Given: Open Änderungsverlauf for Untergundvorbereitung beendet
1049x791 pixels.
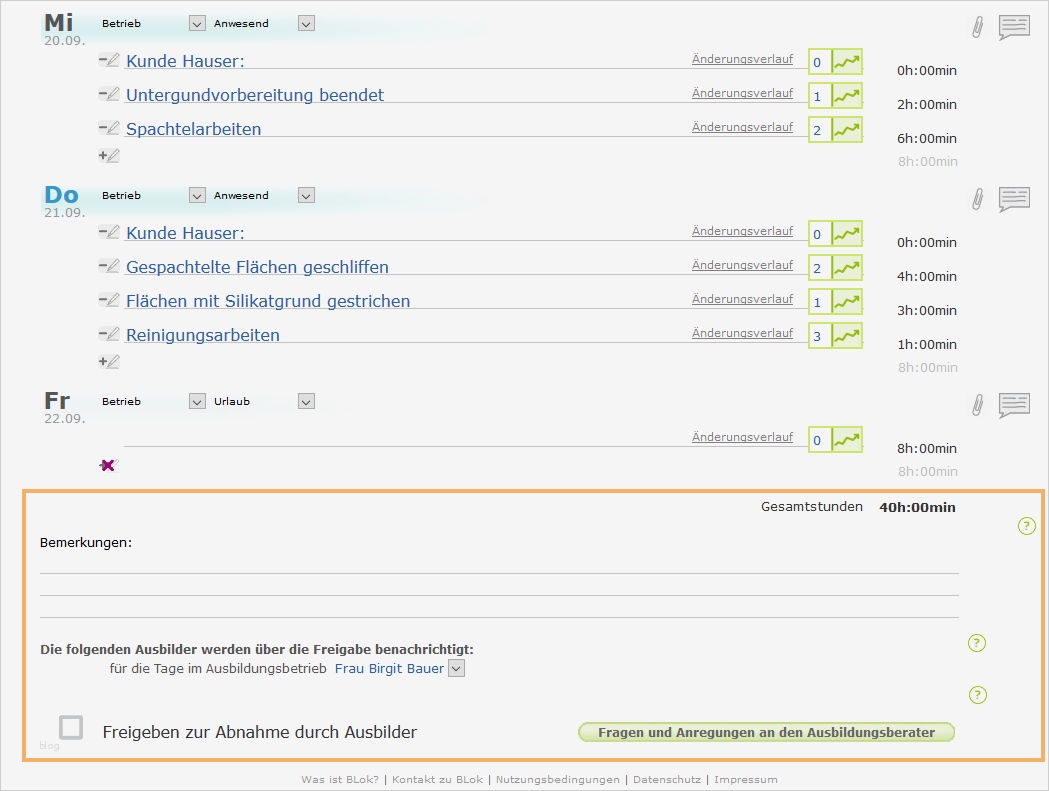Looking at the screenshot, I should tap(743, 92).
